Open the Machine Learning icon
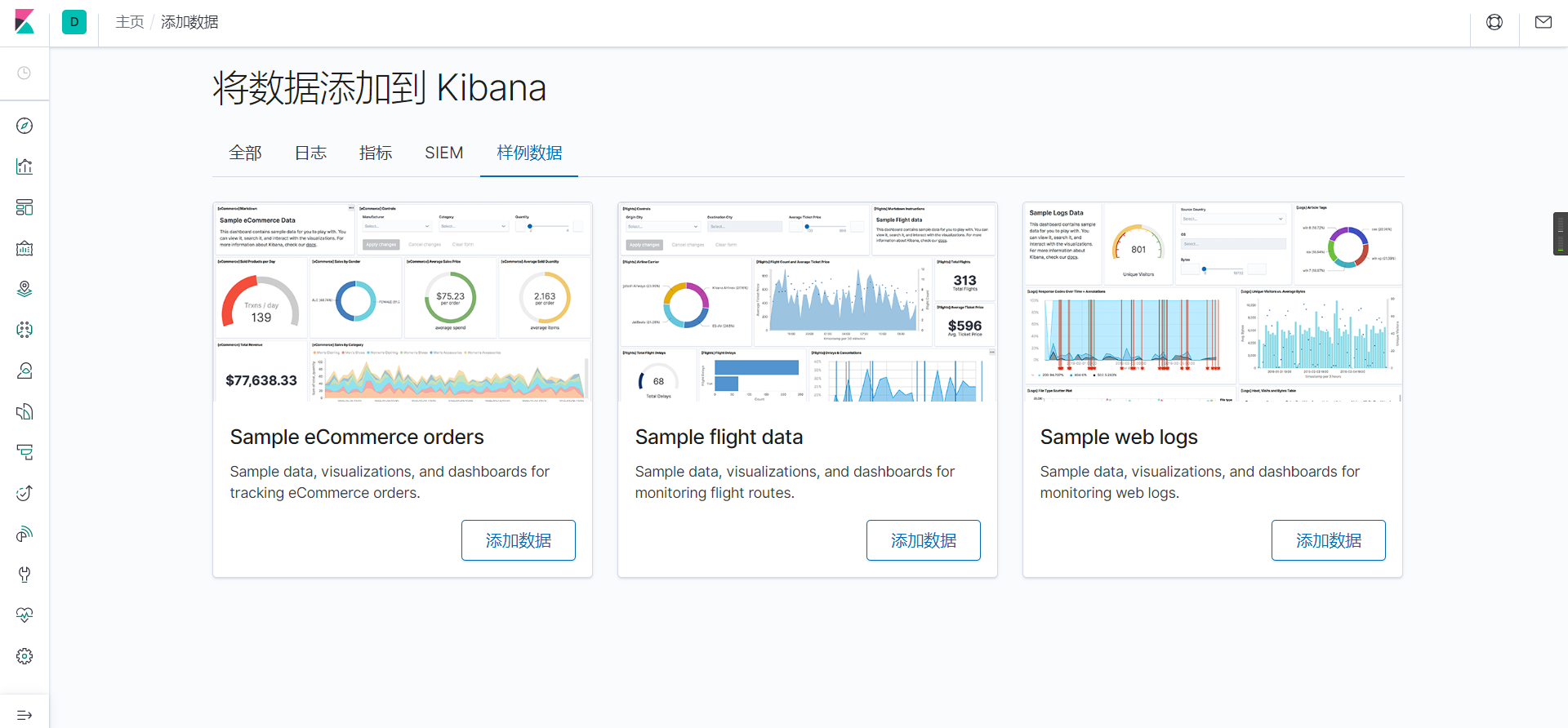This screenshot has height=728, width=1568. tap(24, 330)
